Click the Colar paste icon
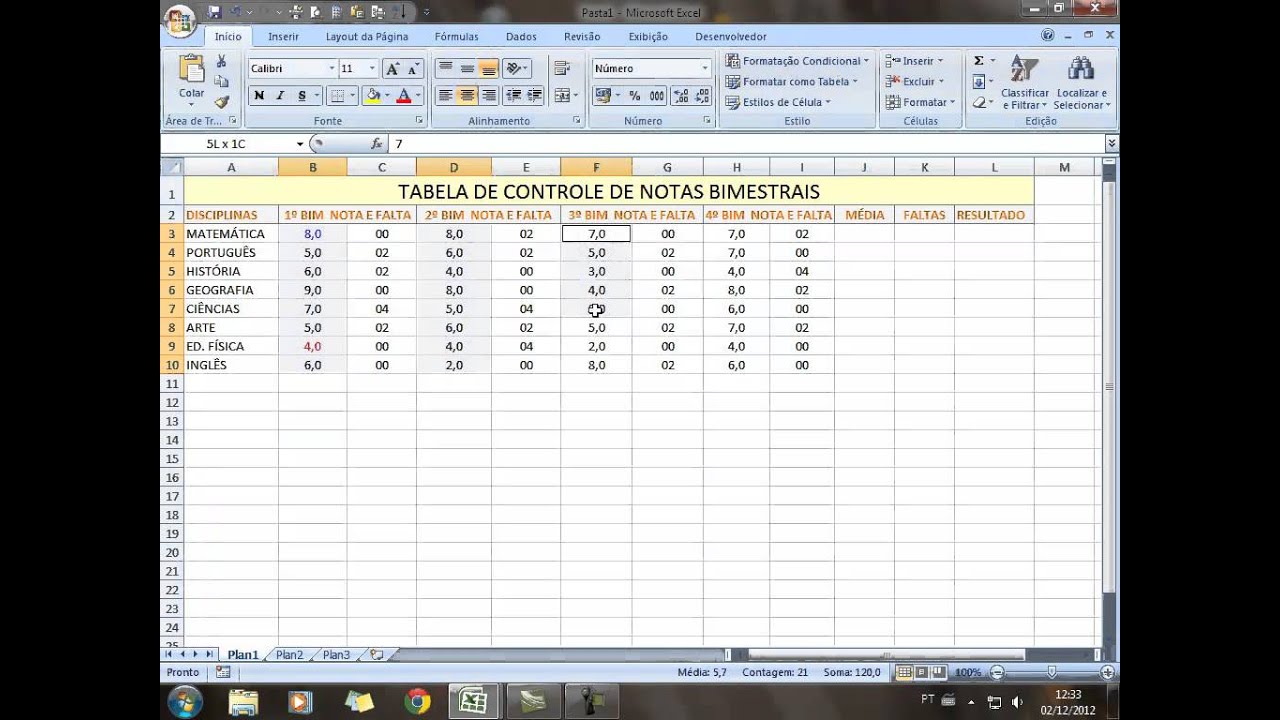Screen dimensions: 1280x720 pos(191,70)
